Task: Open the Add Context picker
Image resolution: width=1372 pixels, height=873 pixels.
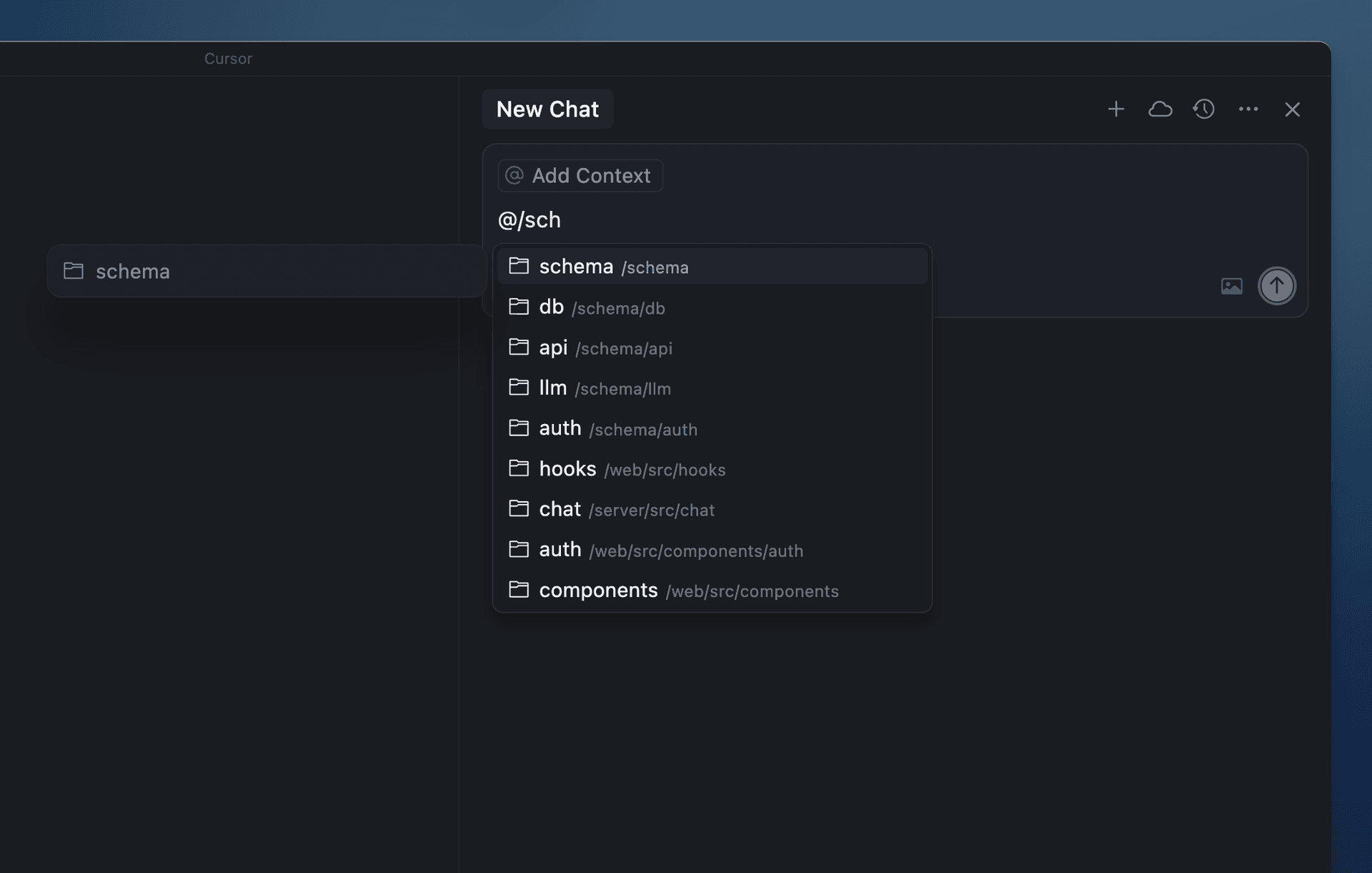Action: (580, 175)
